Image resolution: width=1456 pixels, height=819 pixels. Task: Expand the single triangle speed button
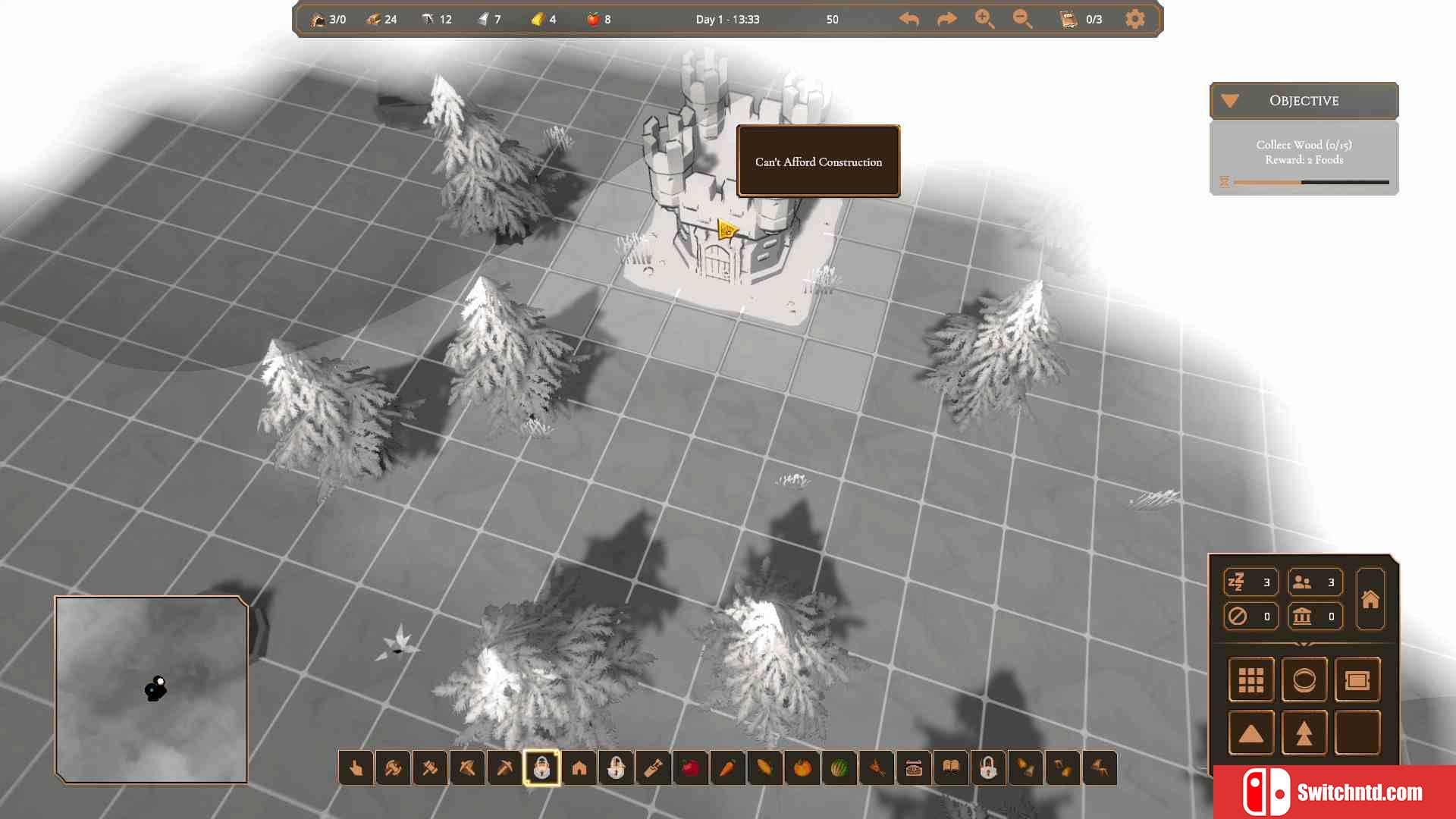tap(1250, 733)
